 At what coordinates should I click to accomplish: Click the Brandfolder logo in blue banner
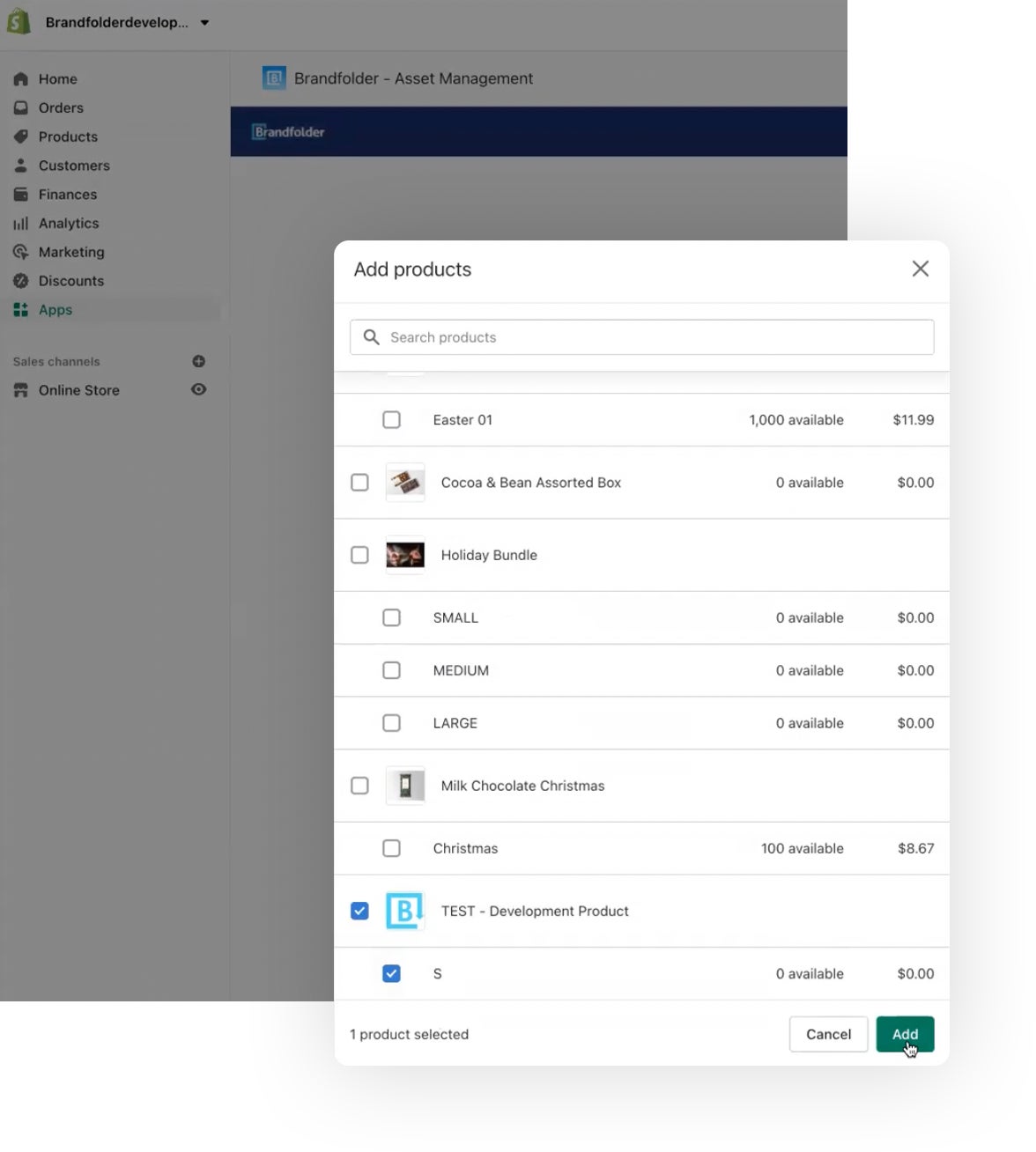[289, 132]
